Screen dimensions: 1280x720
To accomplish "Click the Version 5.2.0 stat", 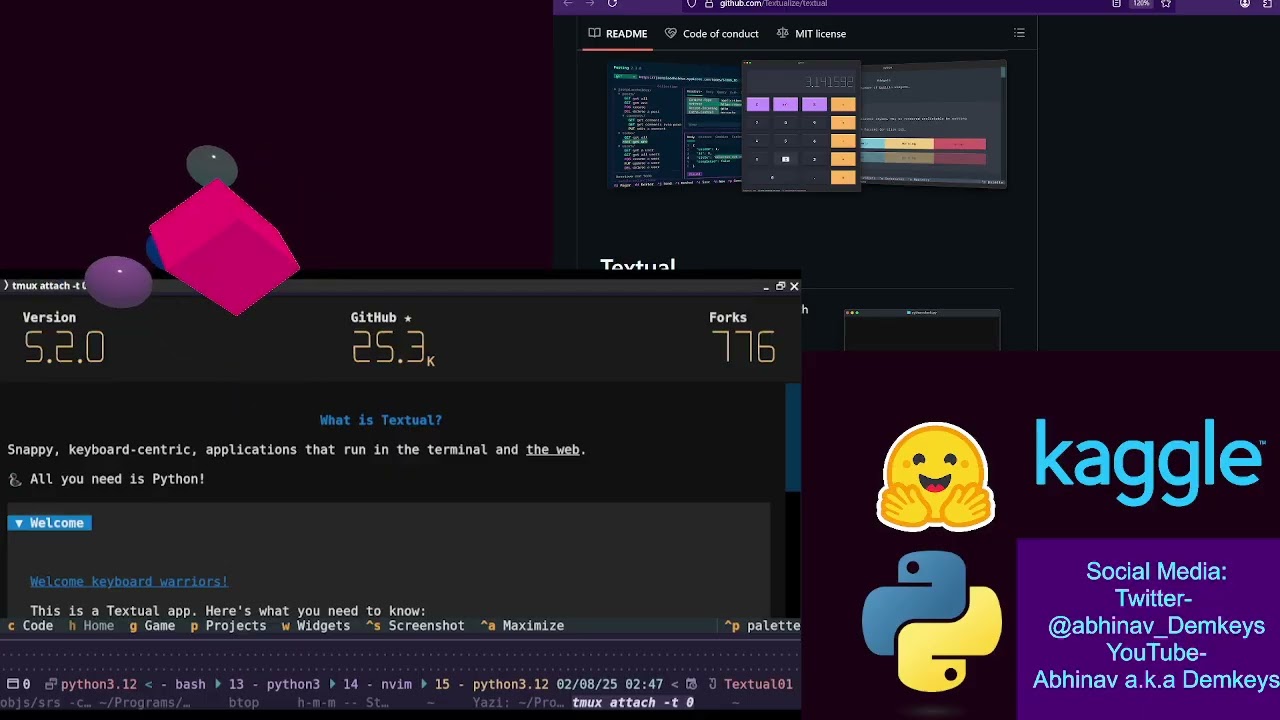I will pos(64,339).
